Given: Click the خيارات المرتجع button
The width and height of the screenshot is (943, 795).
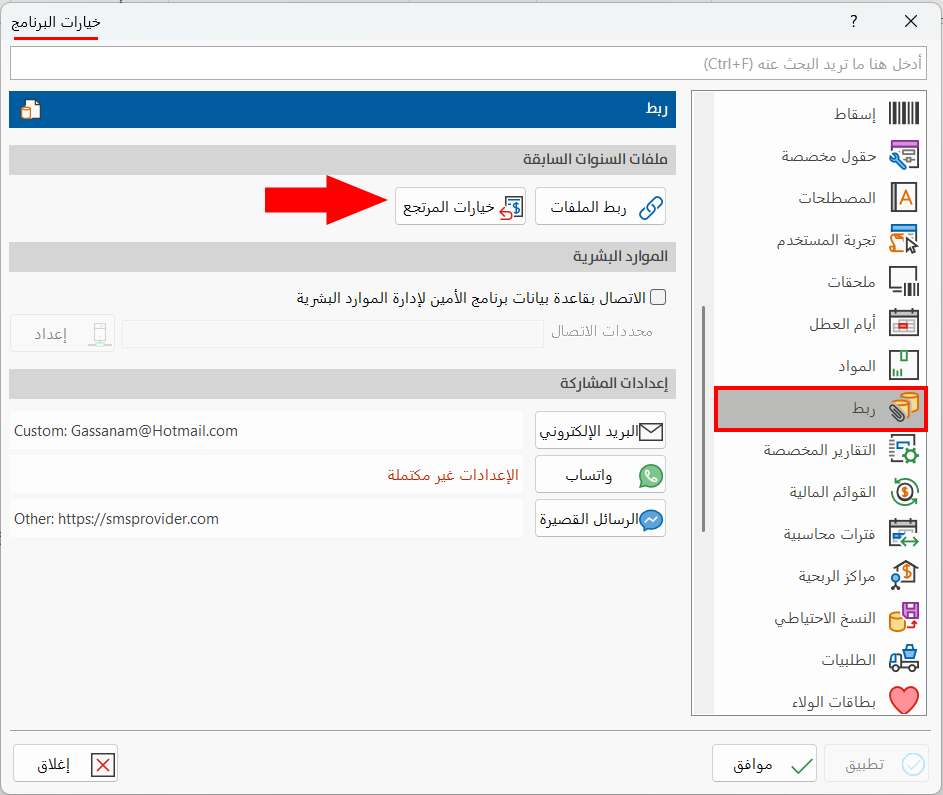Looking at the screenshot, I should tap(460, 206).
